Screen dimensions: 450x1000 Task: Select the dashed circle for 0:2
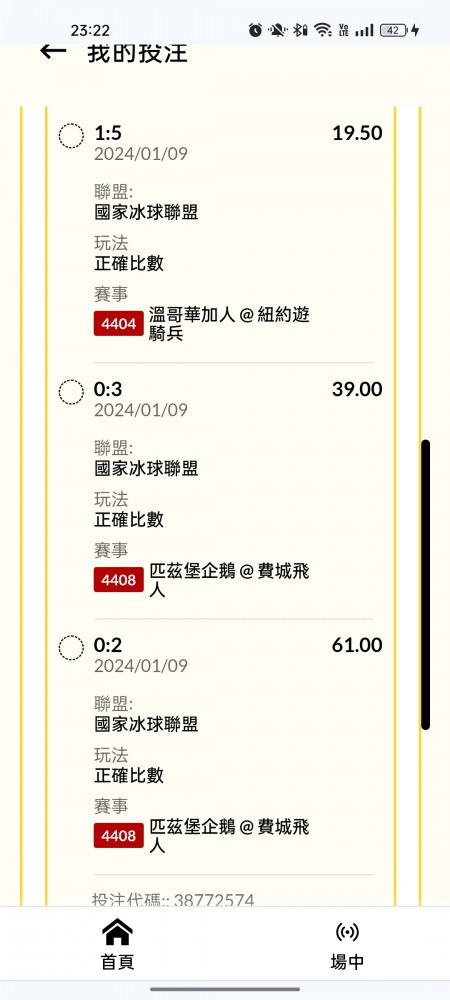coord(71,647)
